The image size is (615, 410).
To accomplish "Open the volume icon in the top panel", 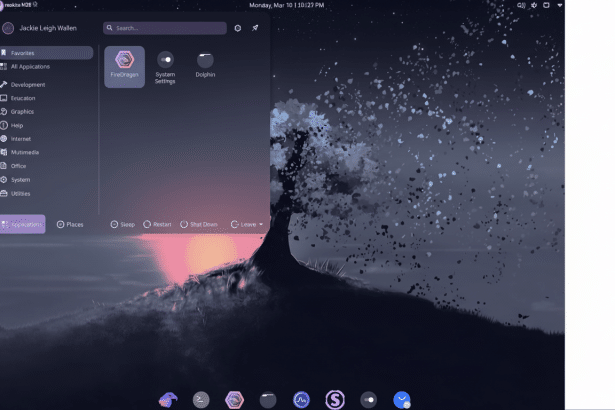I will pyautogui.click(x=521, y=5).
